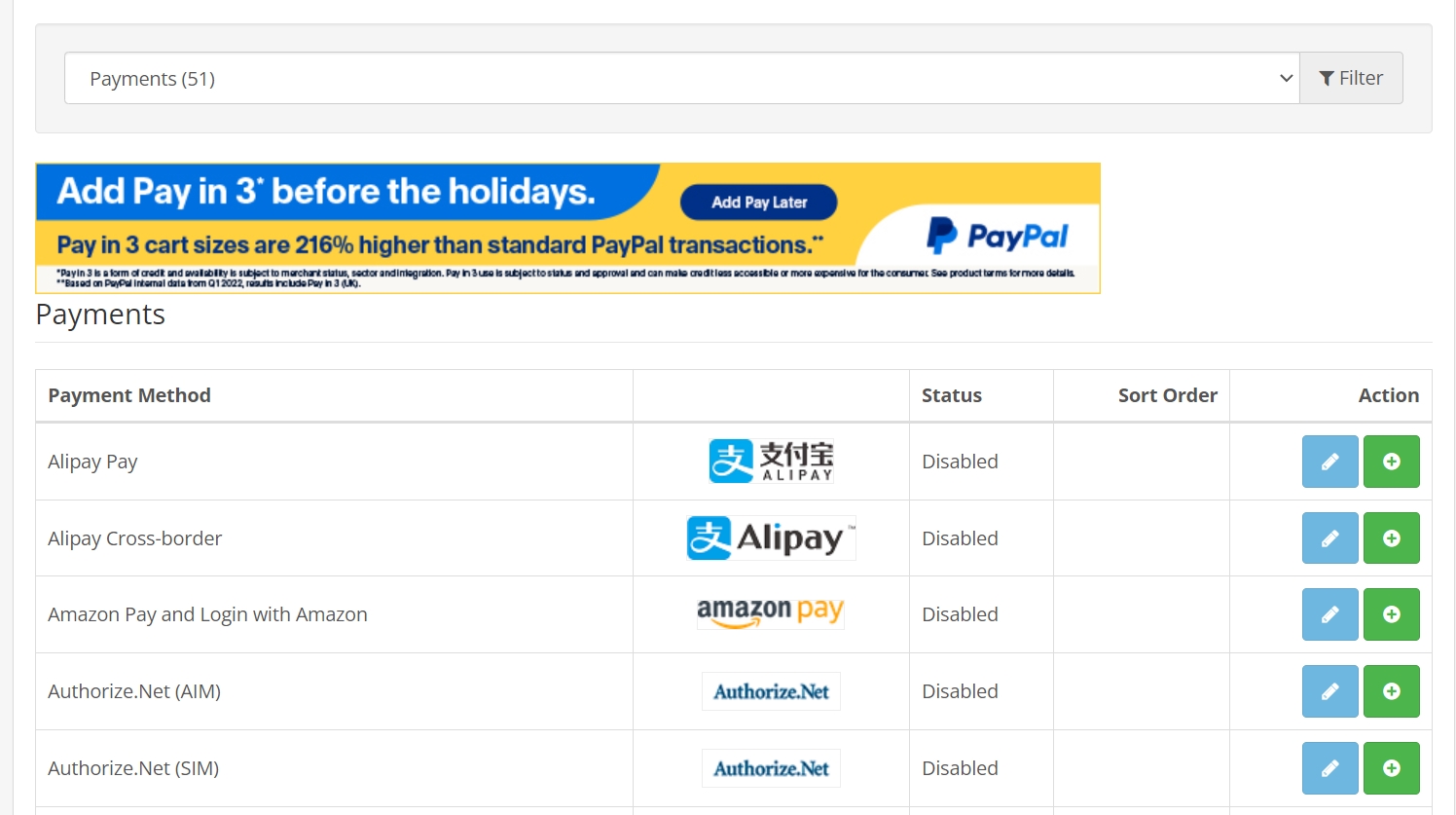This screenshot has width=1456, height=815.
Task: Edit Alipay Cross-border settings
Action: coord(1329,538)
